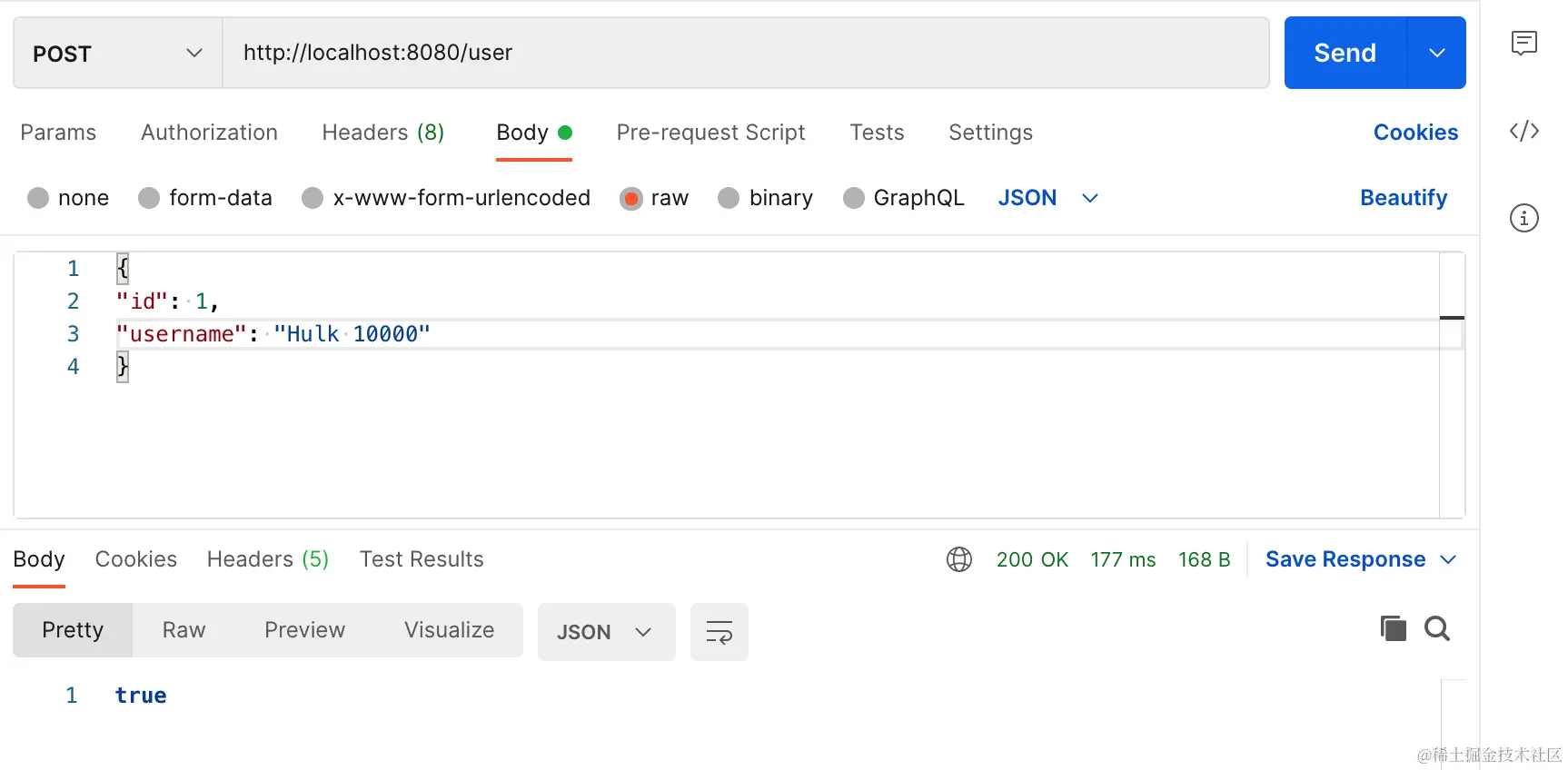Switch to the Params tab
The width and height of the screenshot is (1568, 770).
click(58, 133)
